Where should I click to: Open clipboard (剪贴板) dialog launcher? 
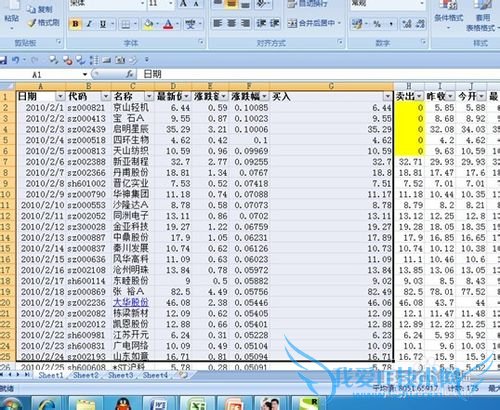tap(59, 42)
